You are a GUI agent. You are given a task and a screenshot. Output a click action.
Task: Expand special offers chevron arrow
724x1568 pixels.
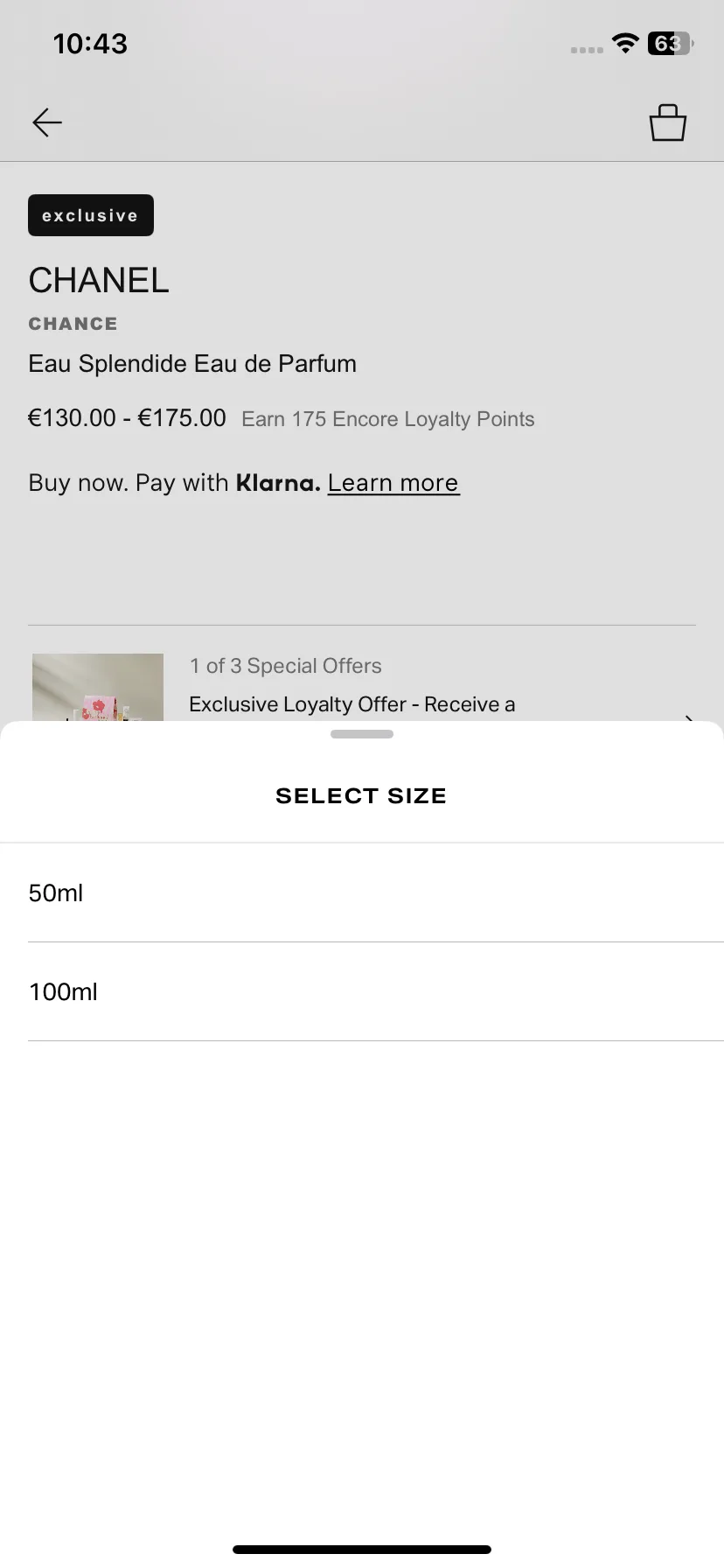689,717
